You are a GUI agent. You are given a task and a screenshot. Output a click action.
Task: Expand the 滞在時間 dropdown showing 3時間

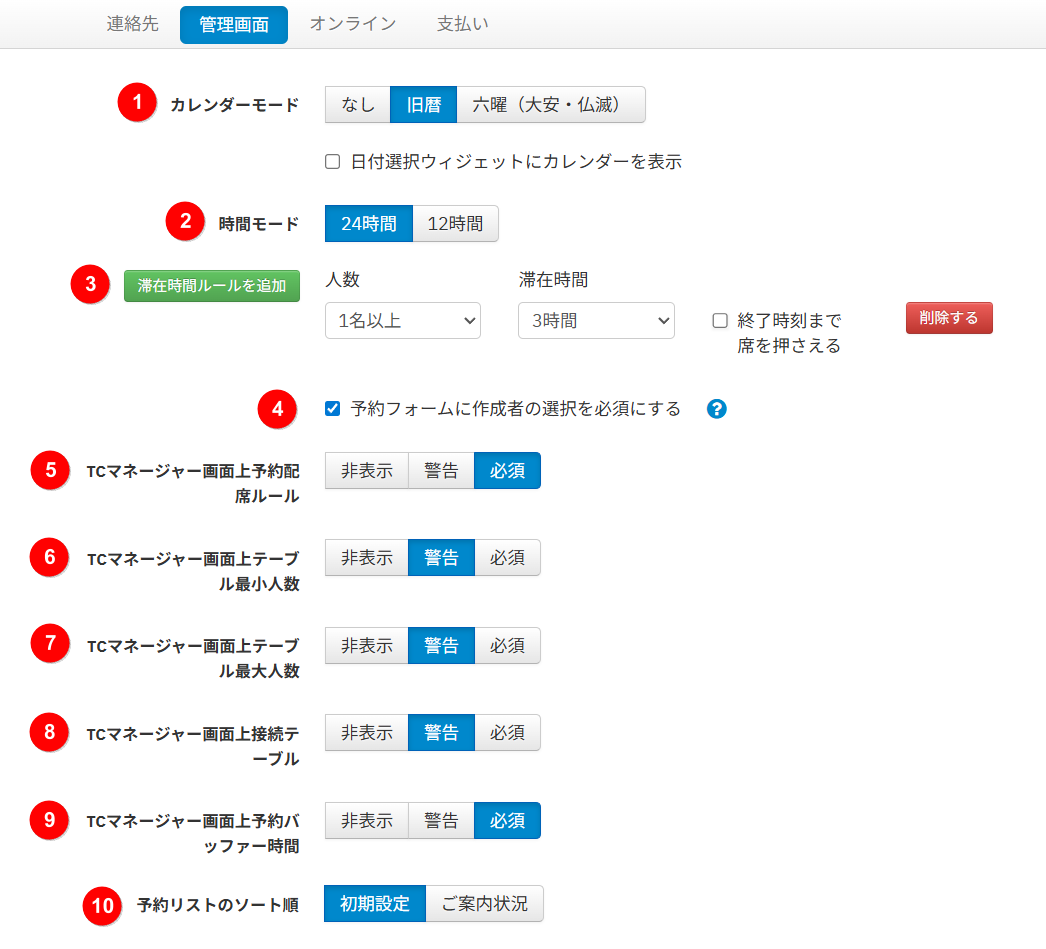tap(596, 321)
